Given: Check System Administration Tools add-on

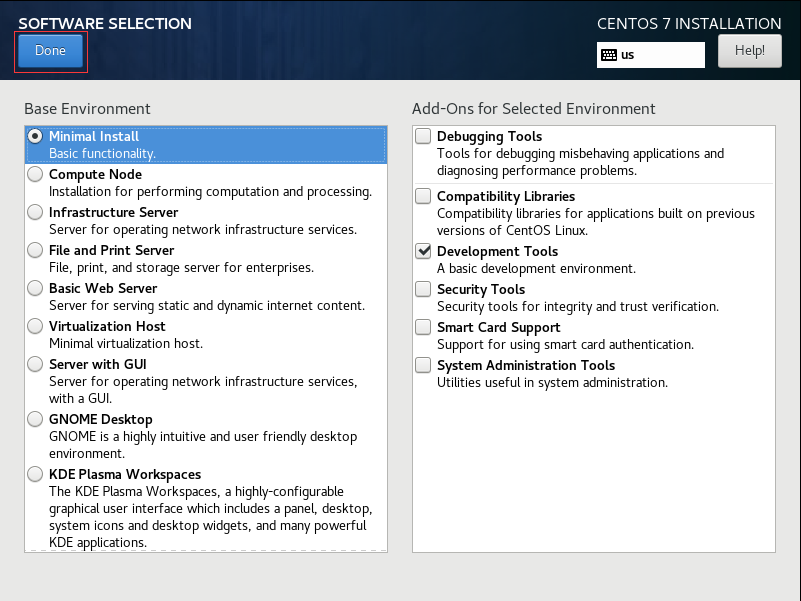Looking at the screenshot, I should tap(423, 365).
